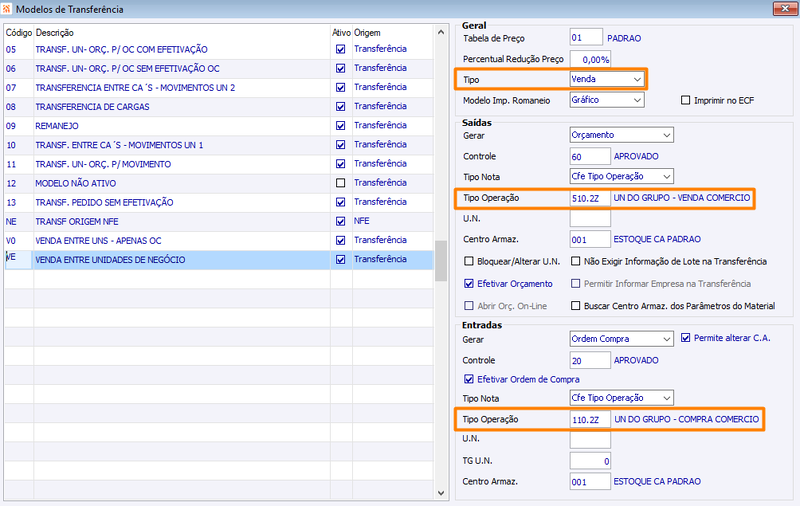The image size is (800, 506).
Task: Select row TRANSFERENCIA DE CARGAS
Action: (218, 107)
